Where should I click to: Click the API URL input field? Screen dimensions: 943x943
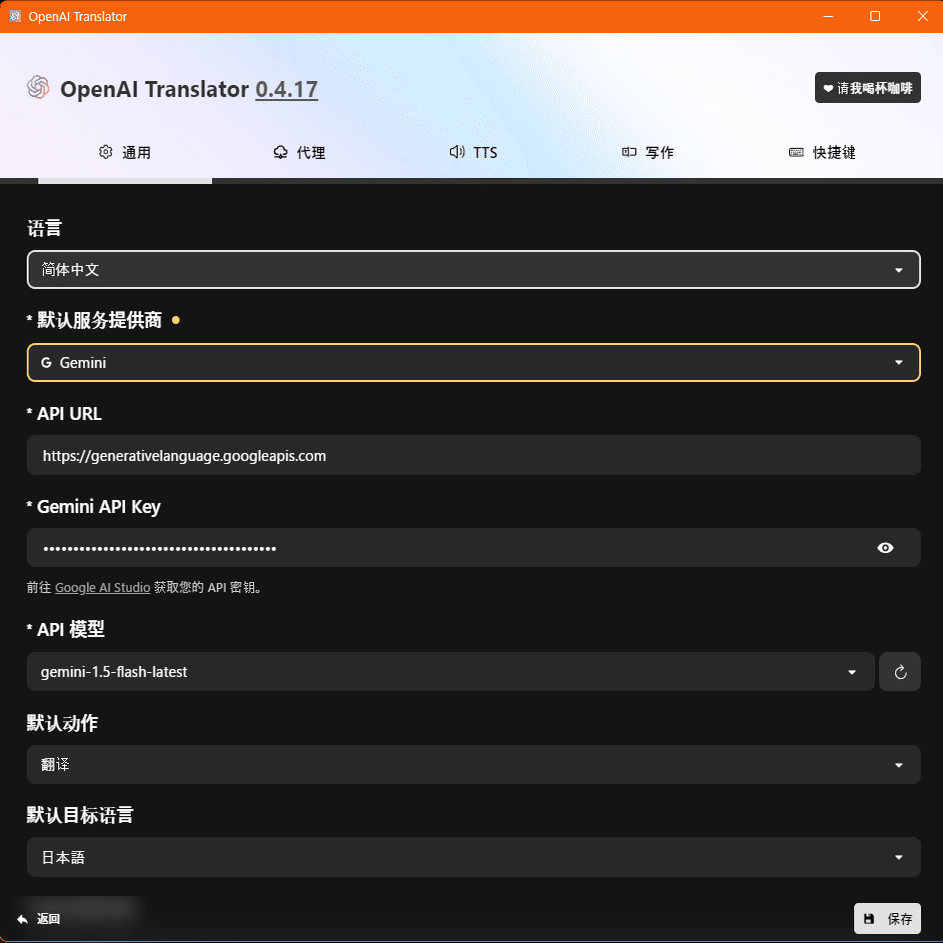[473, 455]
